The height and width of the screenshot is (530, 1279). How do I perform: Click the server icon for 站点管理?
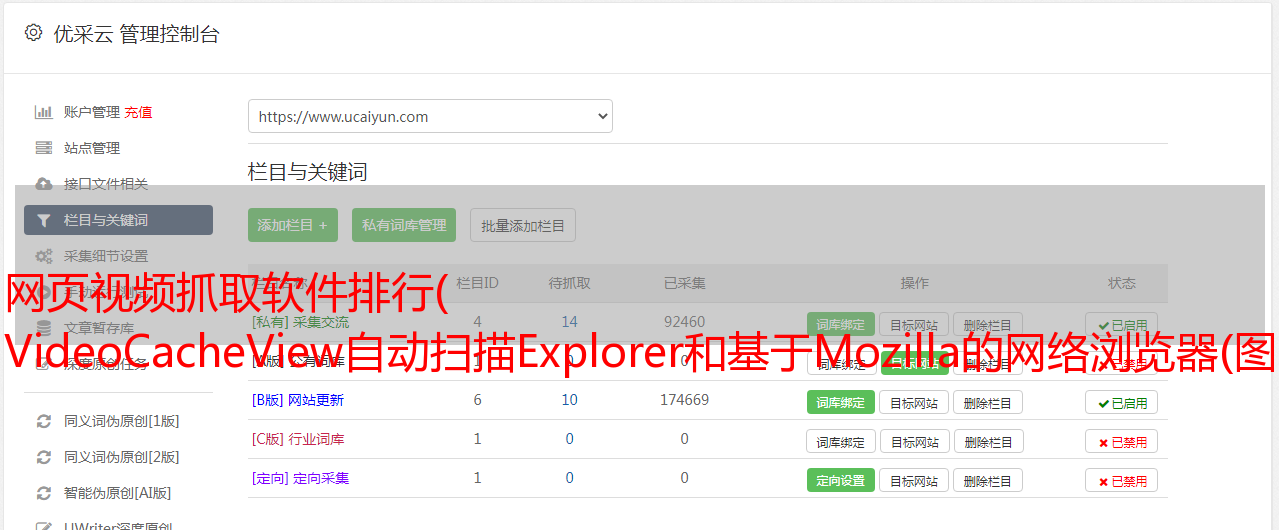click(43, 148)
